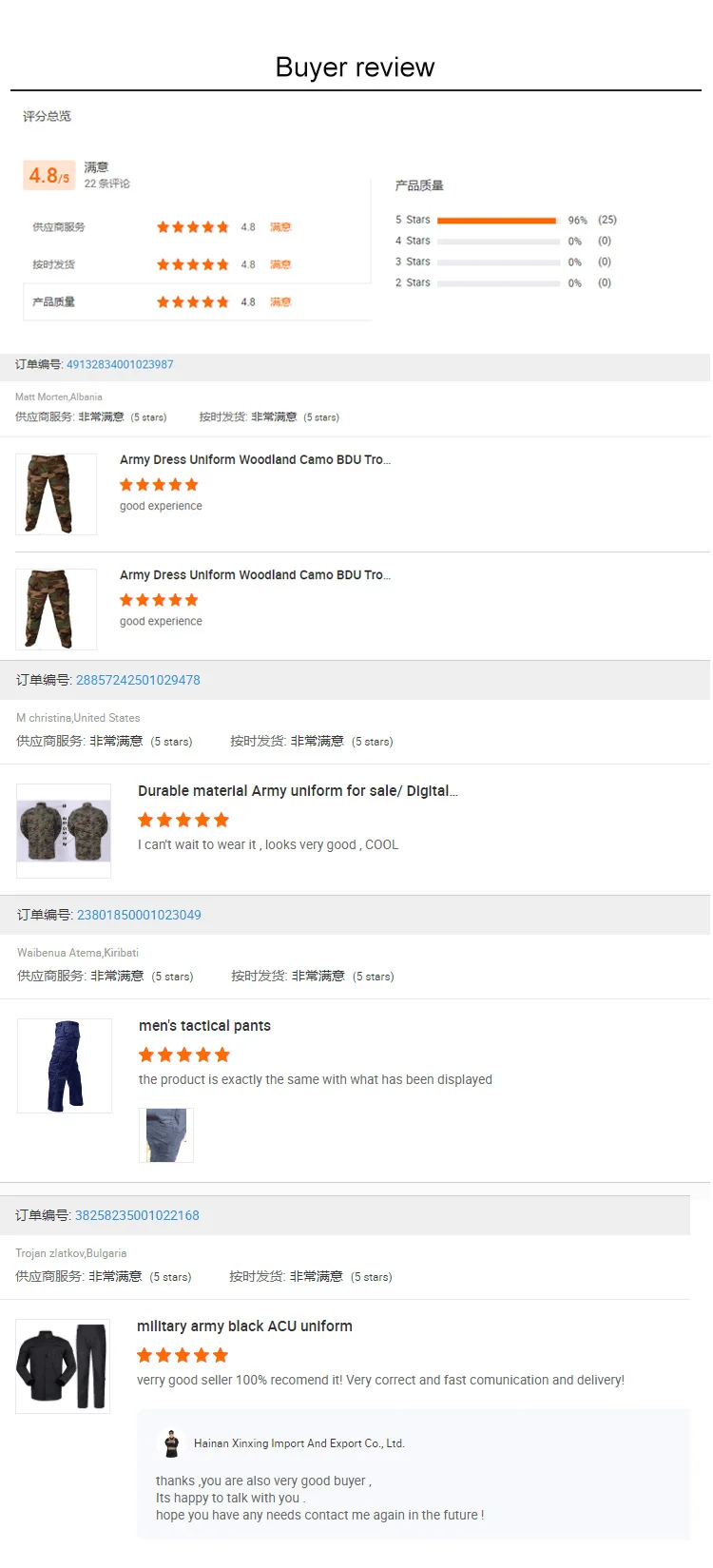Click the 5 Stars rating bar
This screenshot has width=713, height=1568.
coord(498,221)
